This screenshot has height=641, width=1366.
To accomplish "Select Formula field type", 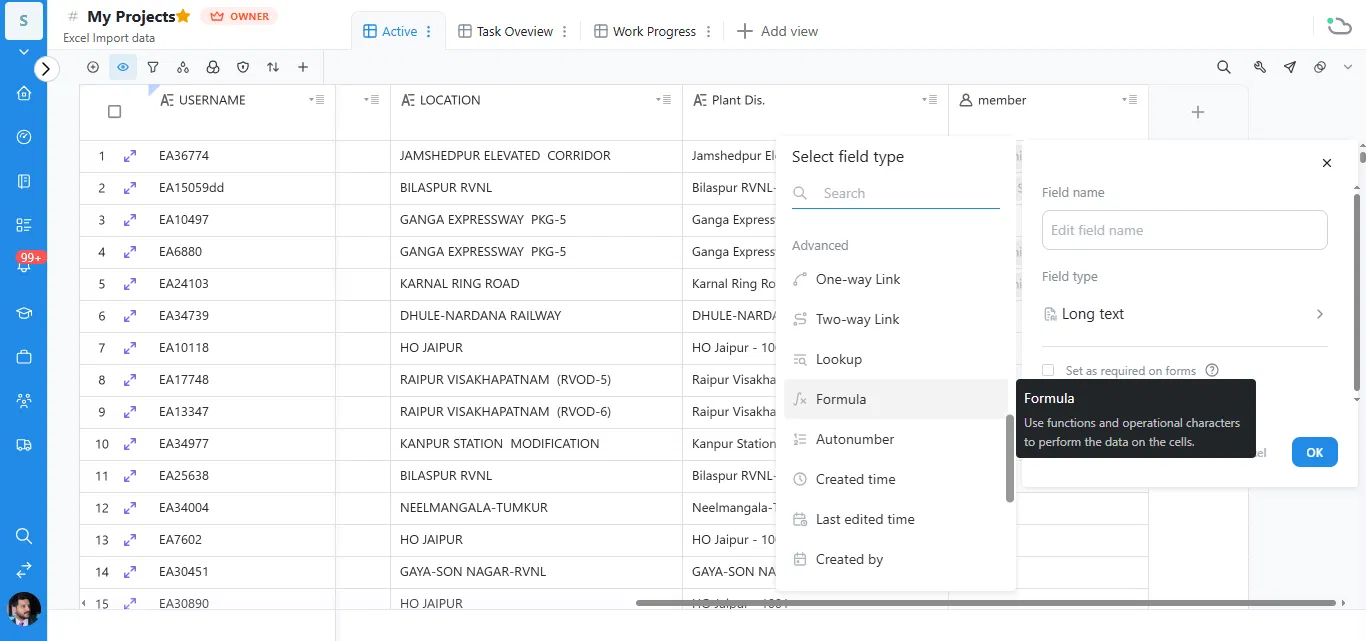I will tap(895, 399).
